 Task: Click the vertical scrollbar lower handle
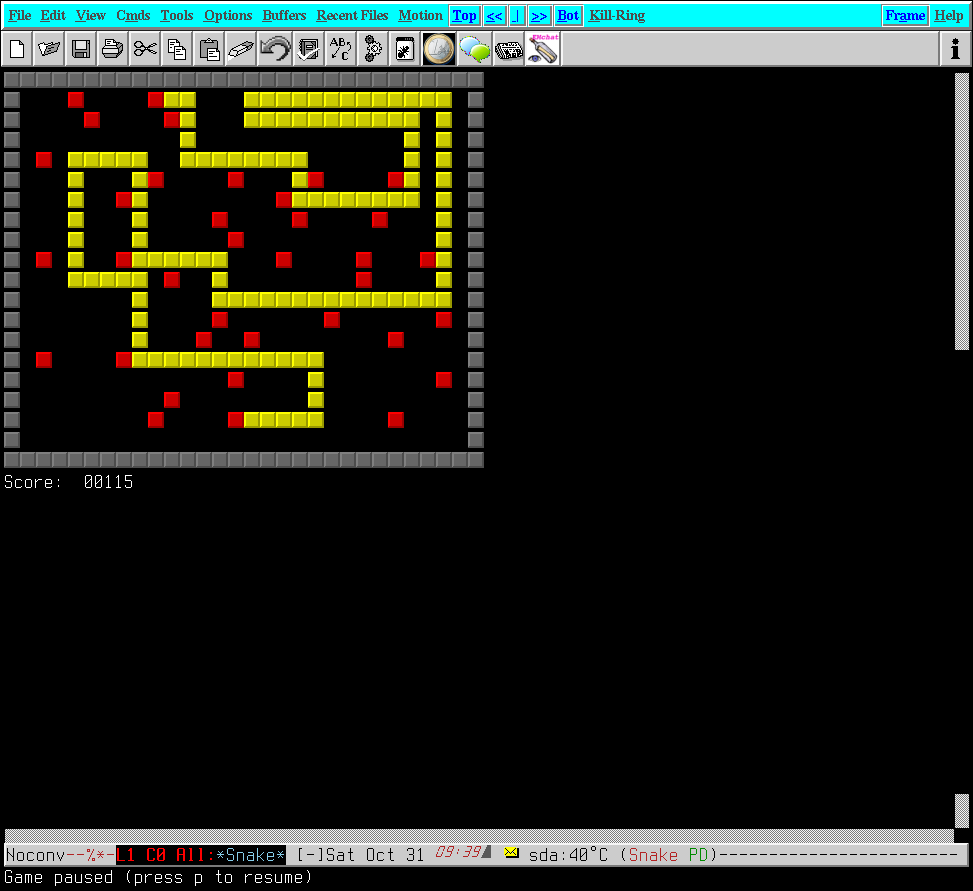(x=961, y=810)
